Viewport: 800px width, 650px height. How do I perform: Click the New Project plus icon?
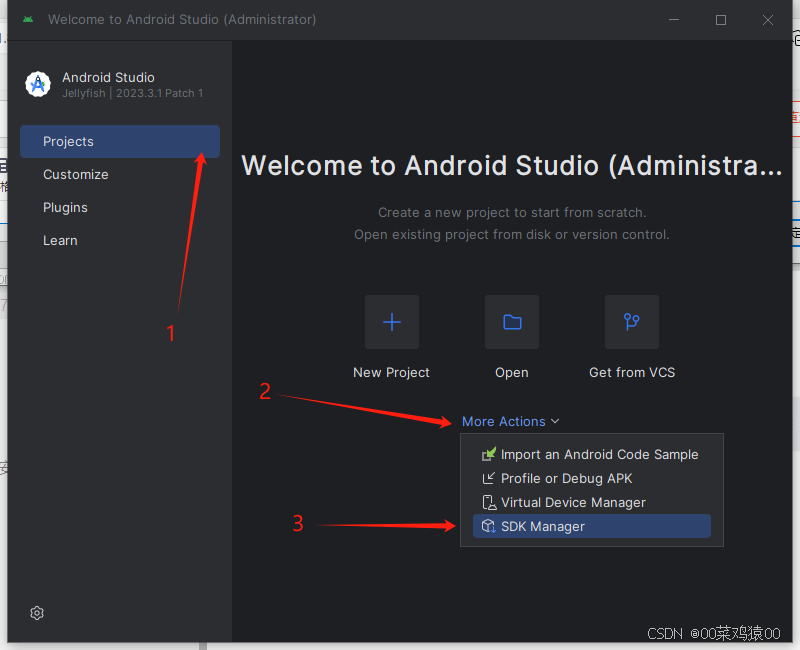(x=392, y=322)
